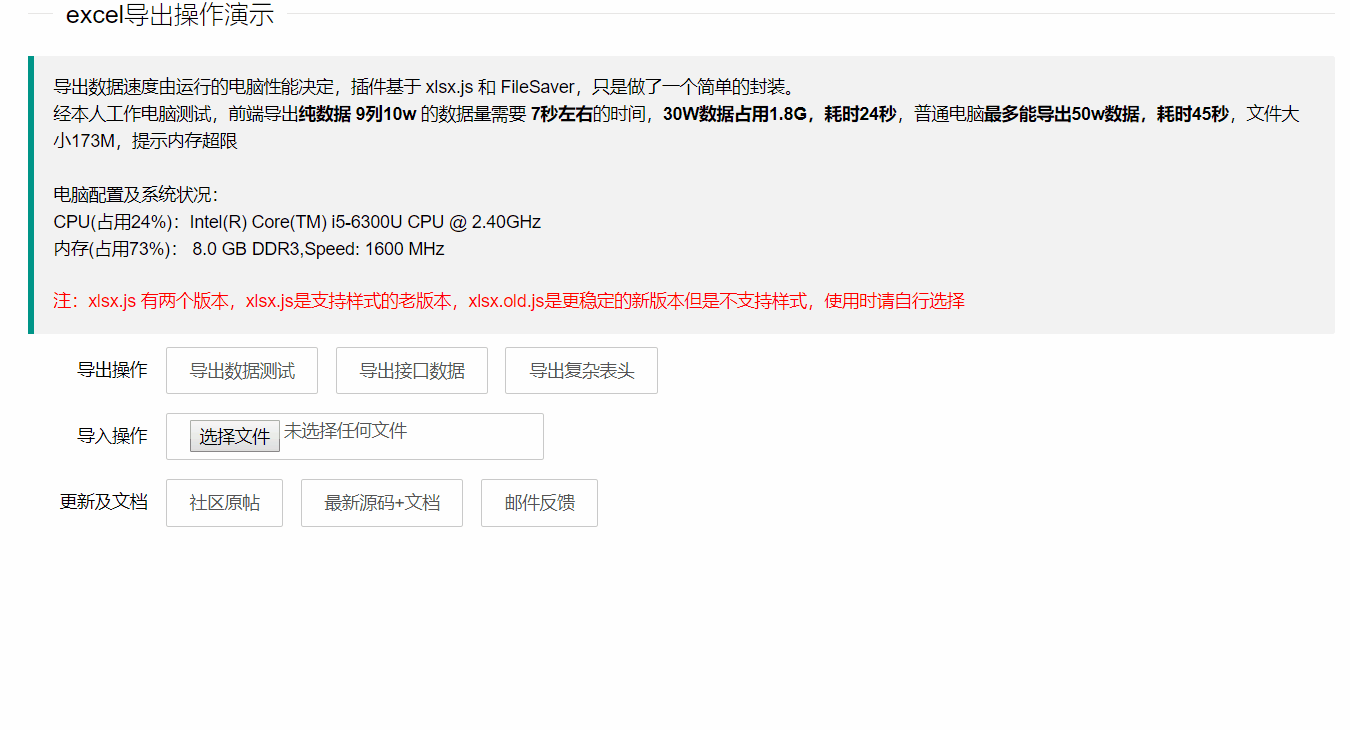Image resolution: width=1350 pixels, height=730 pixels.
Task: Select the page title excel导出操作演示
Action: (x=170, y=15)
